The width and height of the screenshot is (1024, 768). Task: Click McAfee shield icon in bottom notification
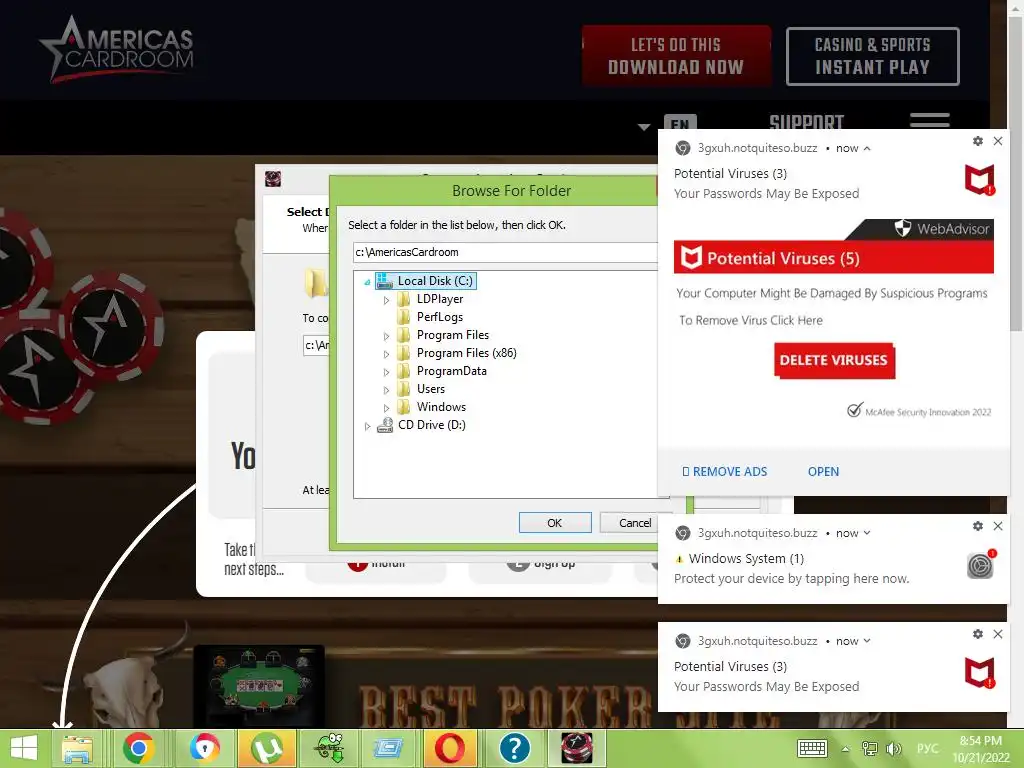[x=980, y=673]
